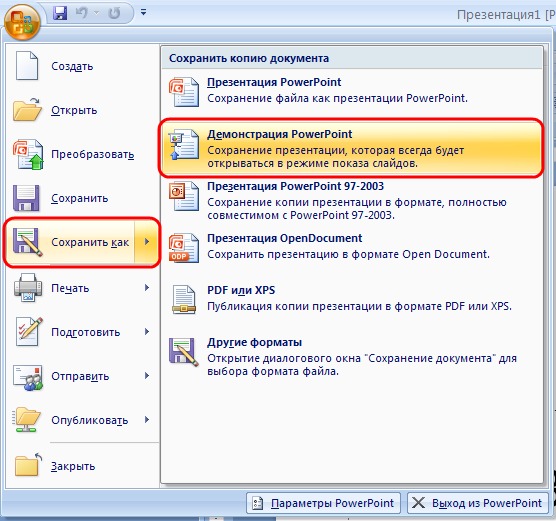556x521 pixels.
Task: Click the Redo icon in quick access toolbar
Action: [x=114, y=13]
